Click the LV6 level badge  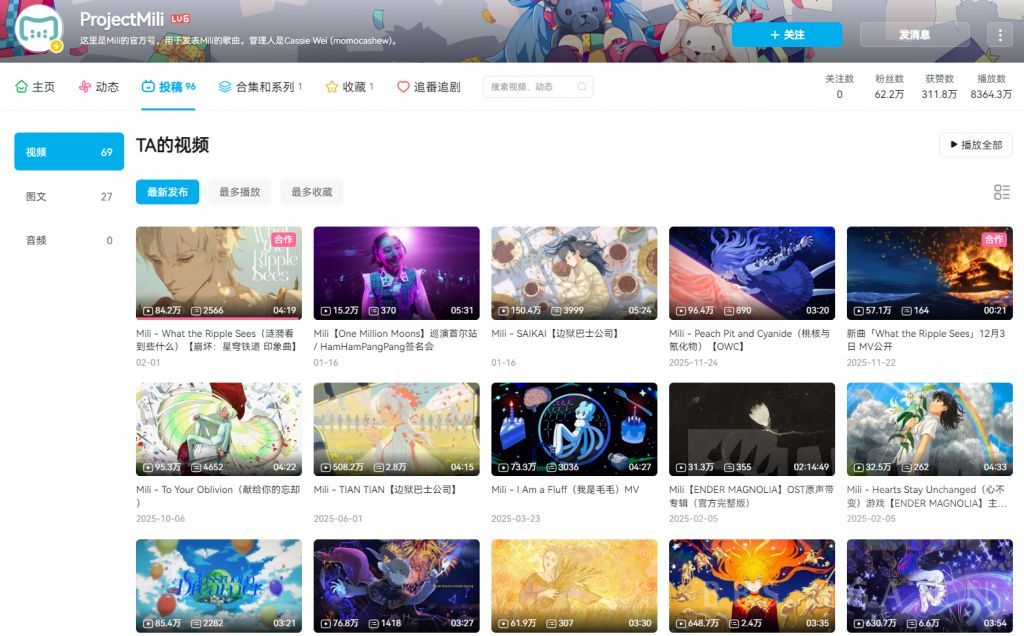click(180, 19)
